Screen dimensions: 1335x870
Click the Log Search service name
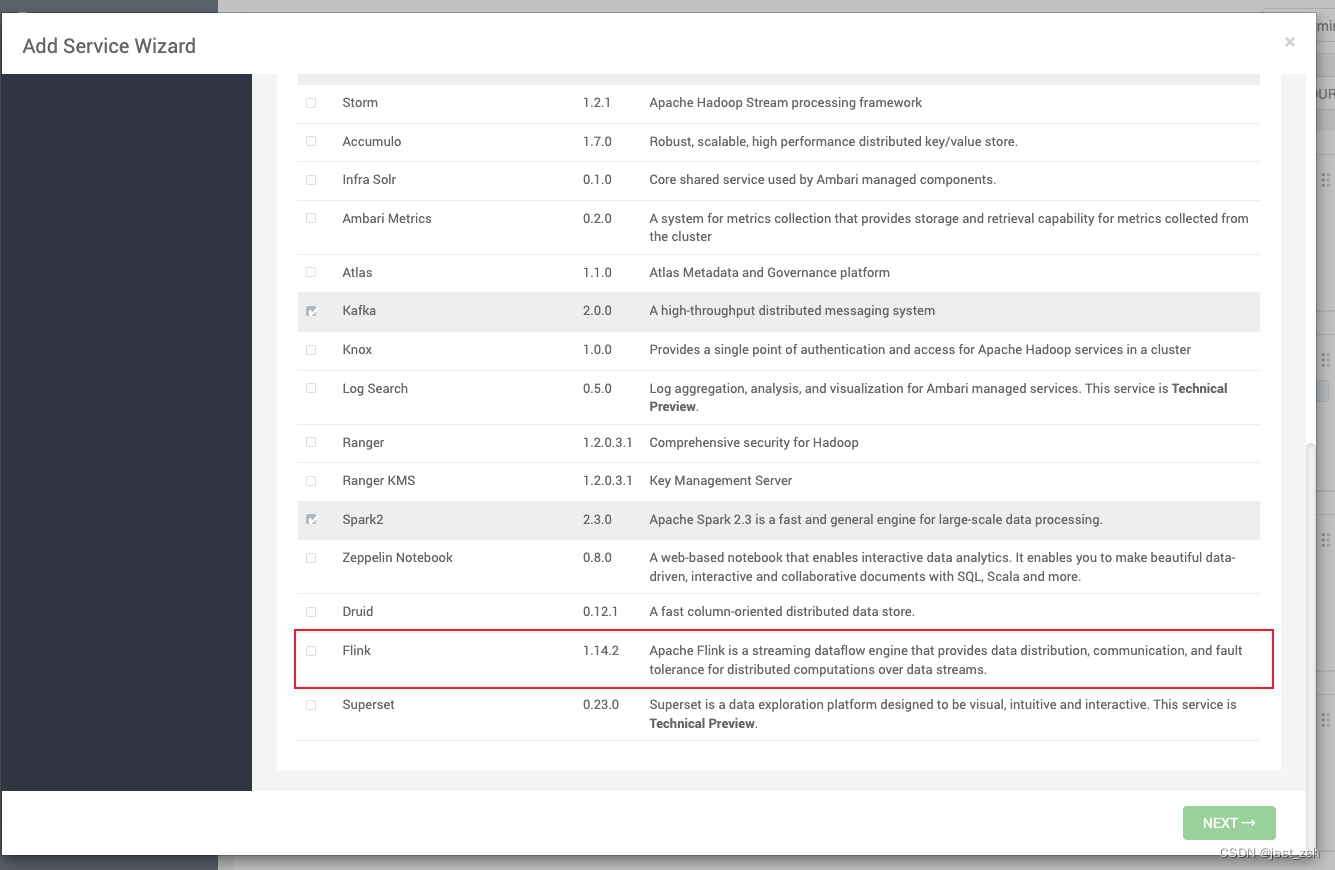click(375, 388)
